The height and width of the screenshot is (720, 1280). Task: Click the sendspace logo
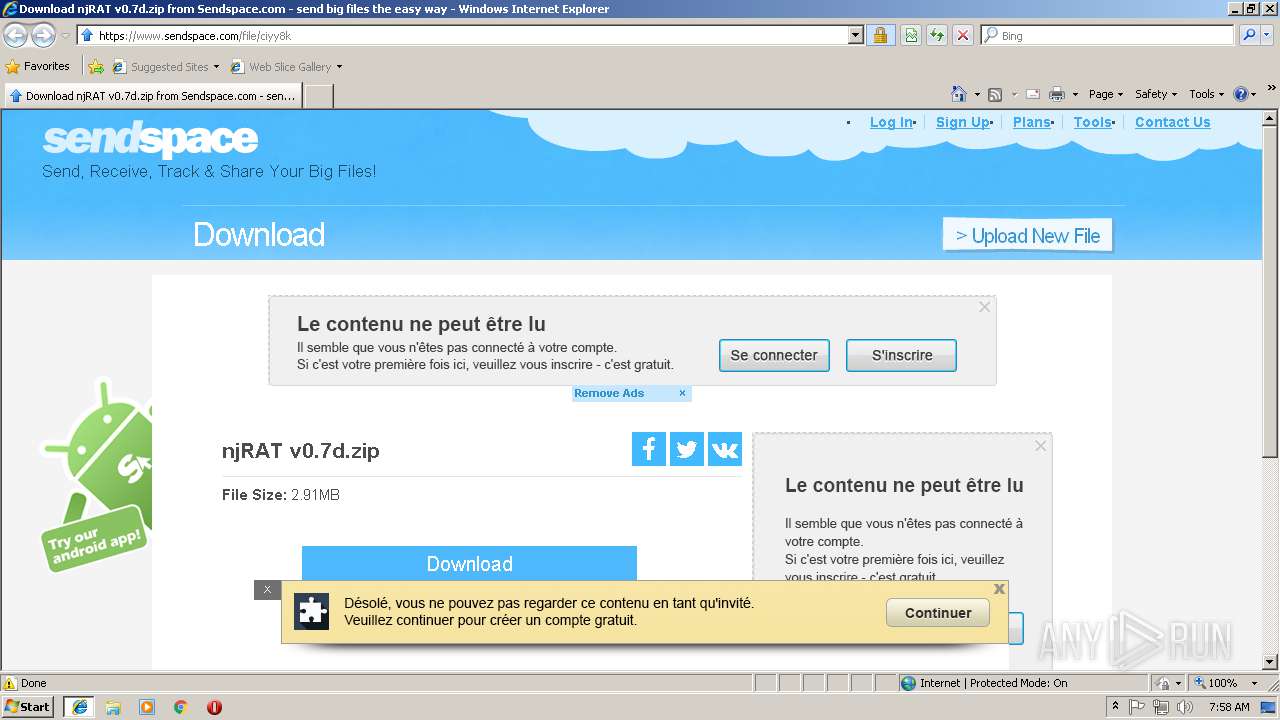(x=150, y=140)
